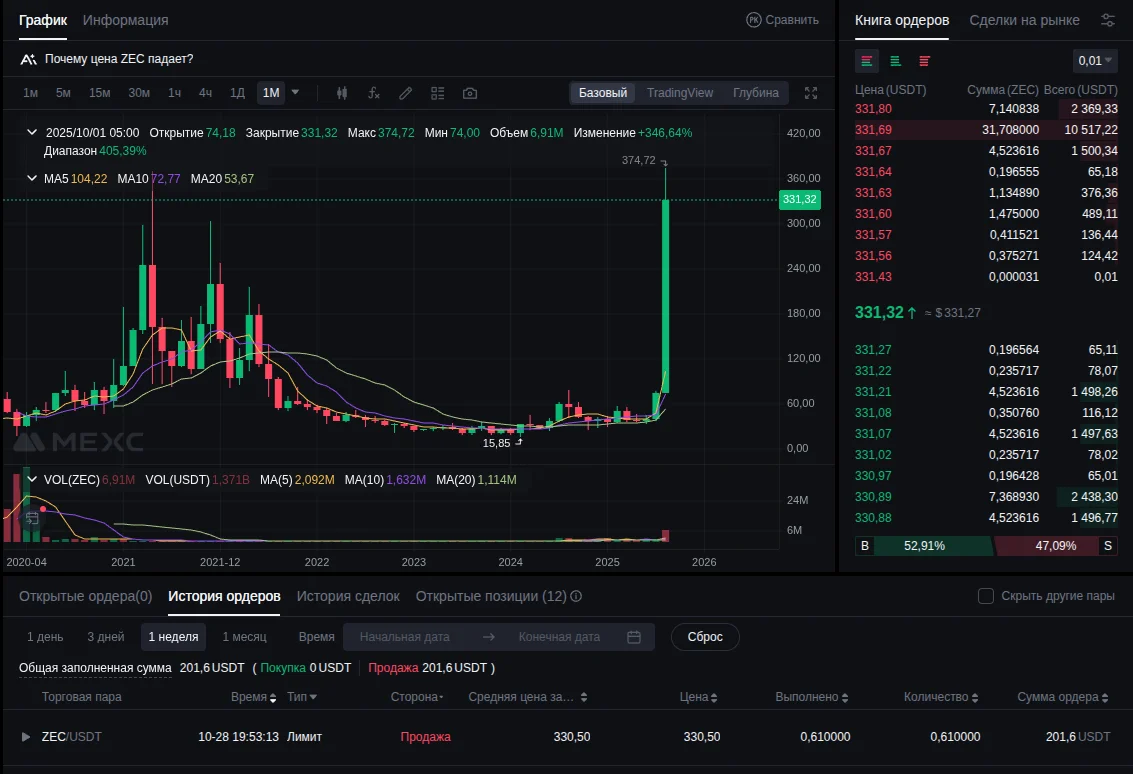Click the 'Сброс' reset button
Viewport: 1133px width, 774px height.
point(705,637)
